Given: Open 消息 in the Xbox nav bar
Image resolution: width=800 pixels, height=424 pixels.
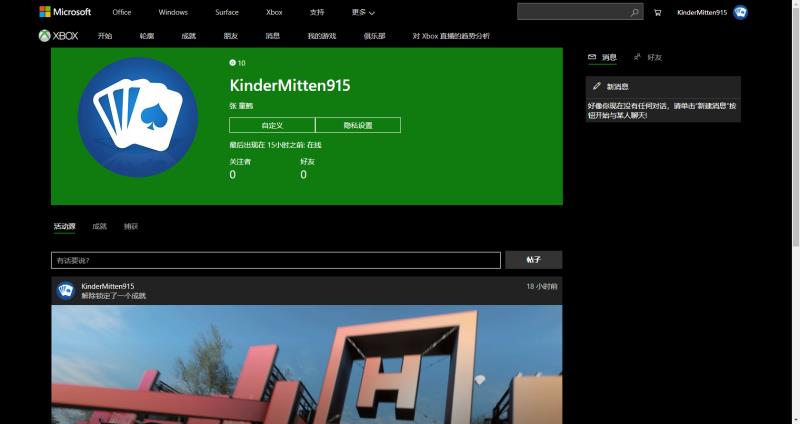Looking at the screenshot, I should pos(272,36).
